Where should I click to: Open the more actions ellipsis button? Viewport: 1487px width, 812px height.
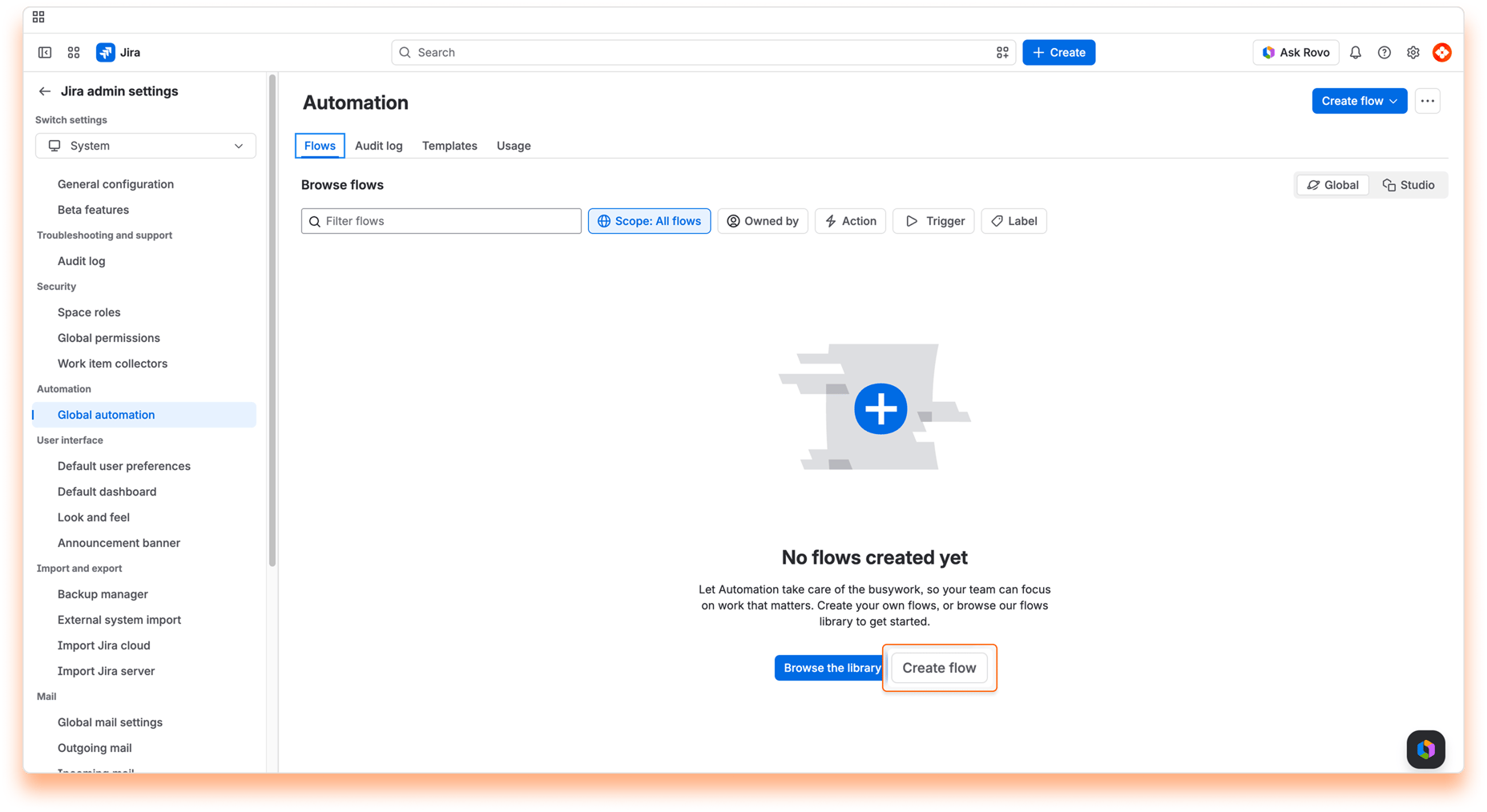click(1428, 101)
